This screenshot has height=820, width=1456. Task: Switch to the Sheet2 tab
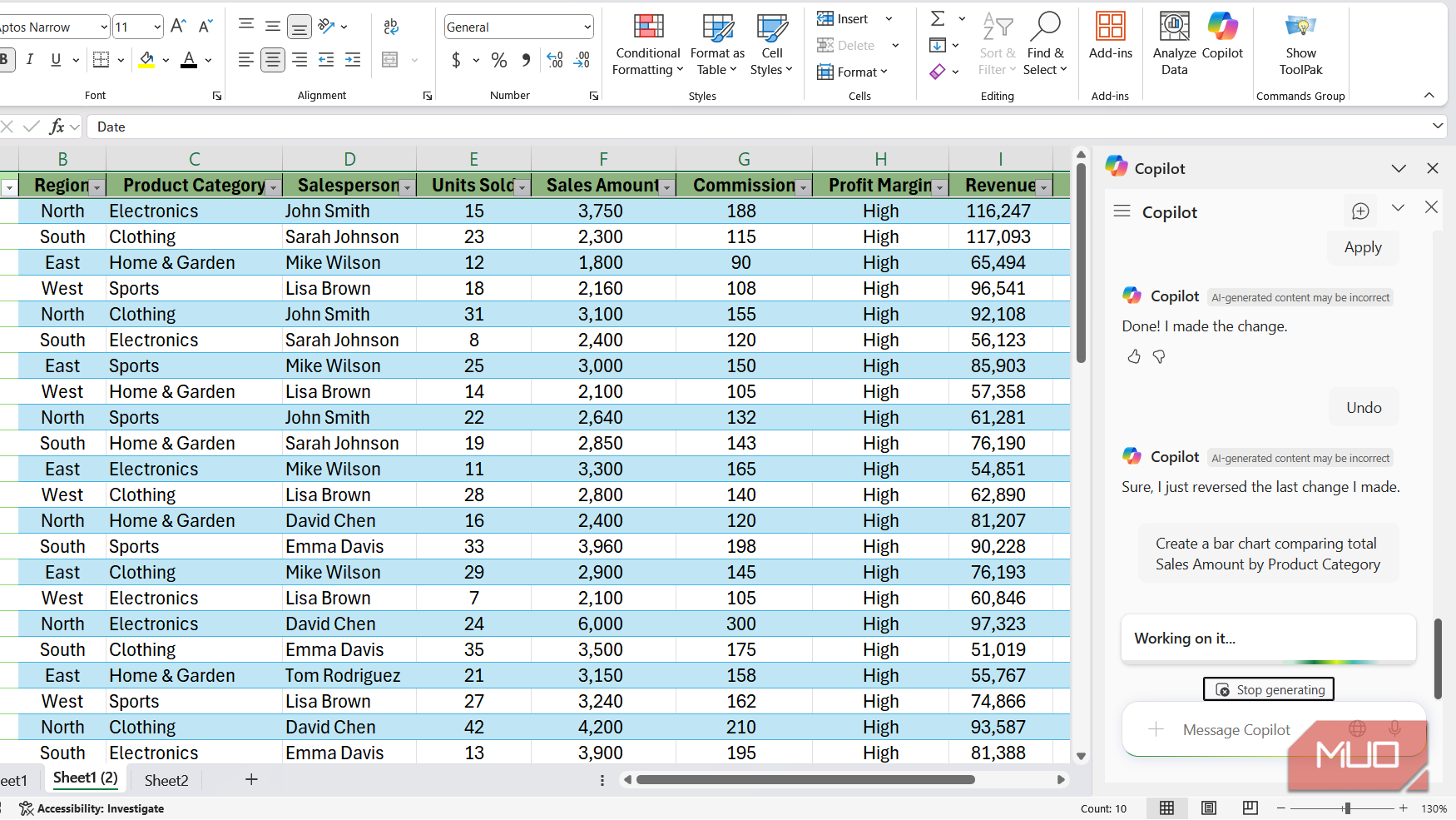[166, 780]
